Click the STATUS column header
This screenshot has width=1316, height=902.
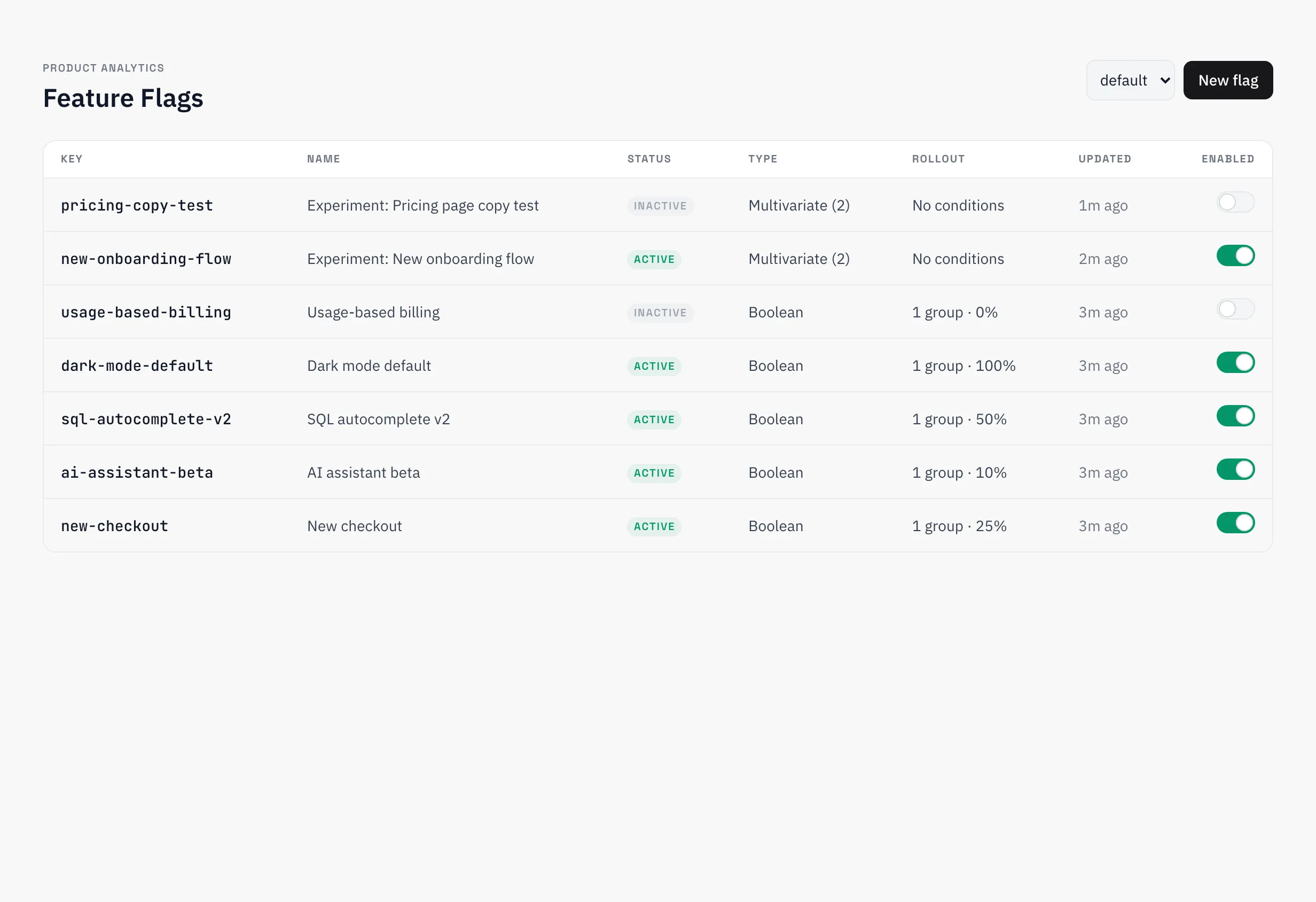[649, 159]
